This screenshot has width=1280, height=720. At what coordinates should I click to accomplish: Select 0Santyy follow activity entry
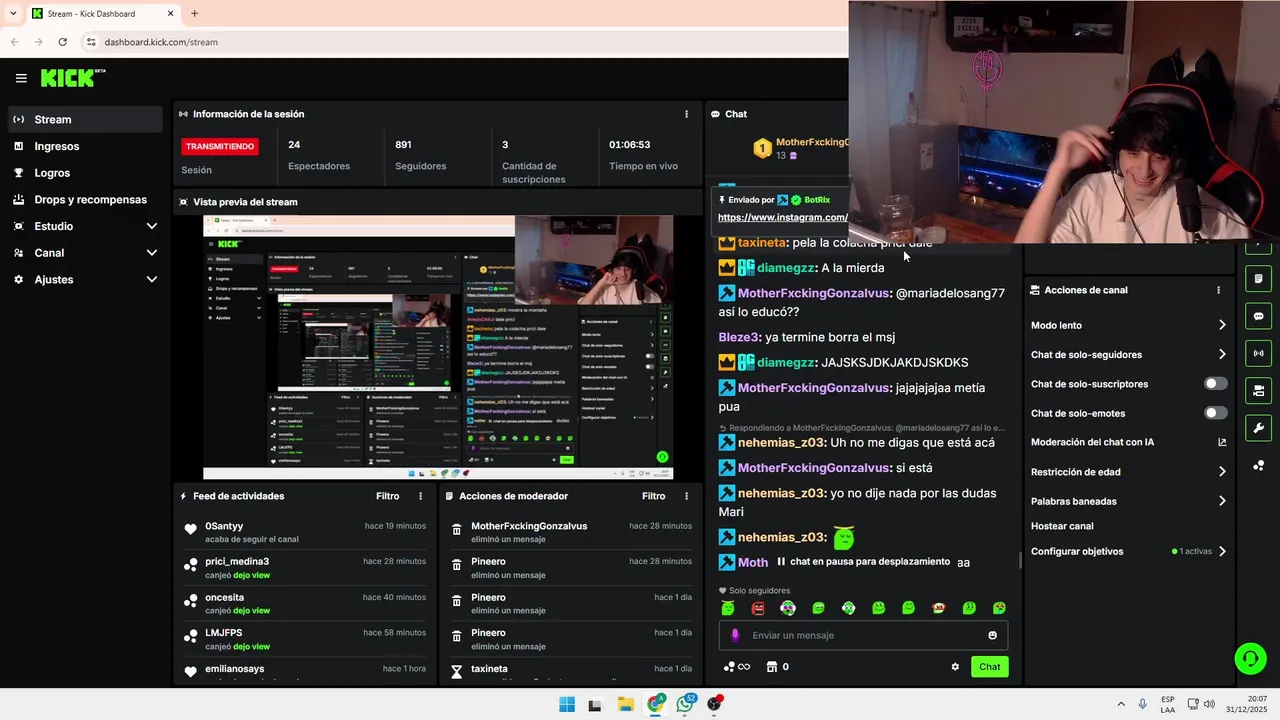coord(305,532)
